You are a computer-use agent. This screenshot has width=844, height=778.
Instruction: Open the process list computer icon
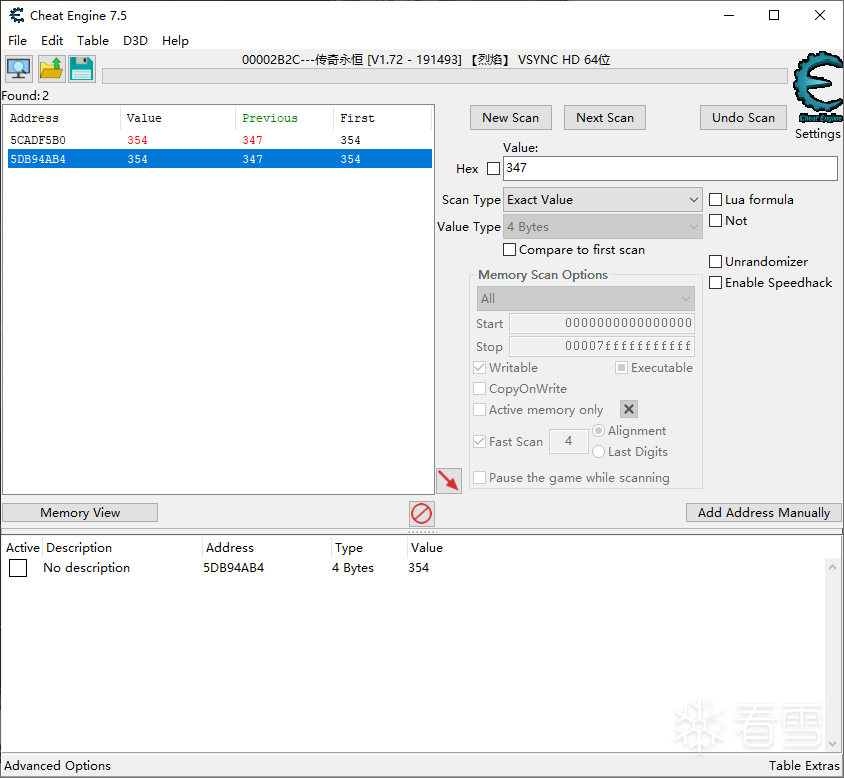coord(19,69)
